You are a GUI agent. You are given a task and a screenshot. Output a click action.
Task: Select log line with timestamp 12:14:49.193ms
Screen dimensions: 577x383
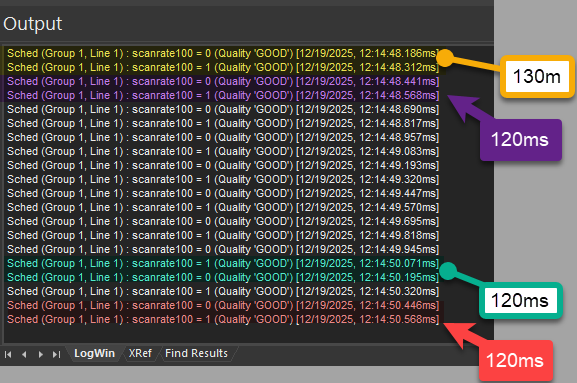[x=223, y=165]
